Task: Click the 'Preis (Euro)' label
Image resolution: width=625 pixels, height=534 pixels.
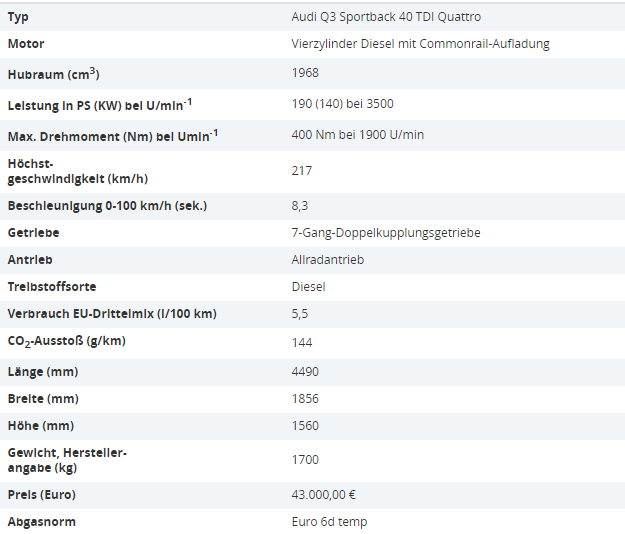Action: coord(41,495)
